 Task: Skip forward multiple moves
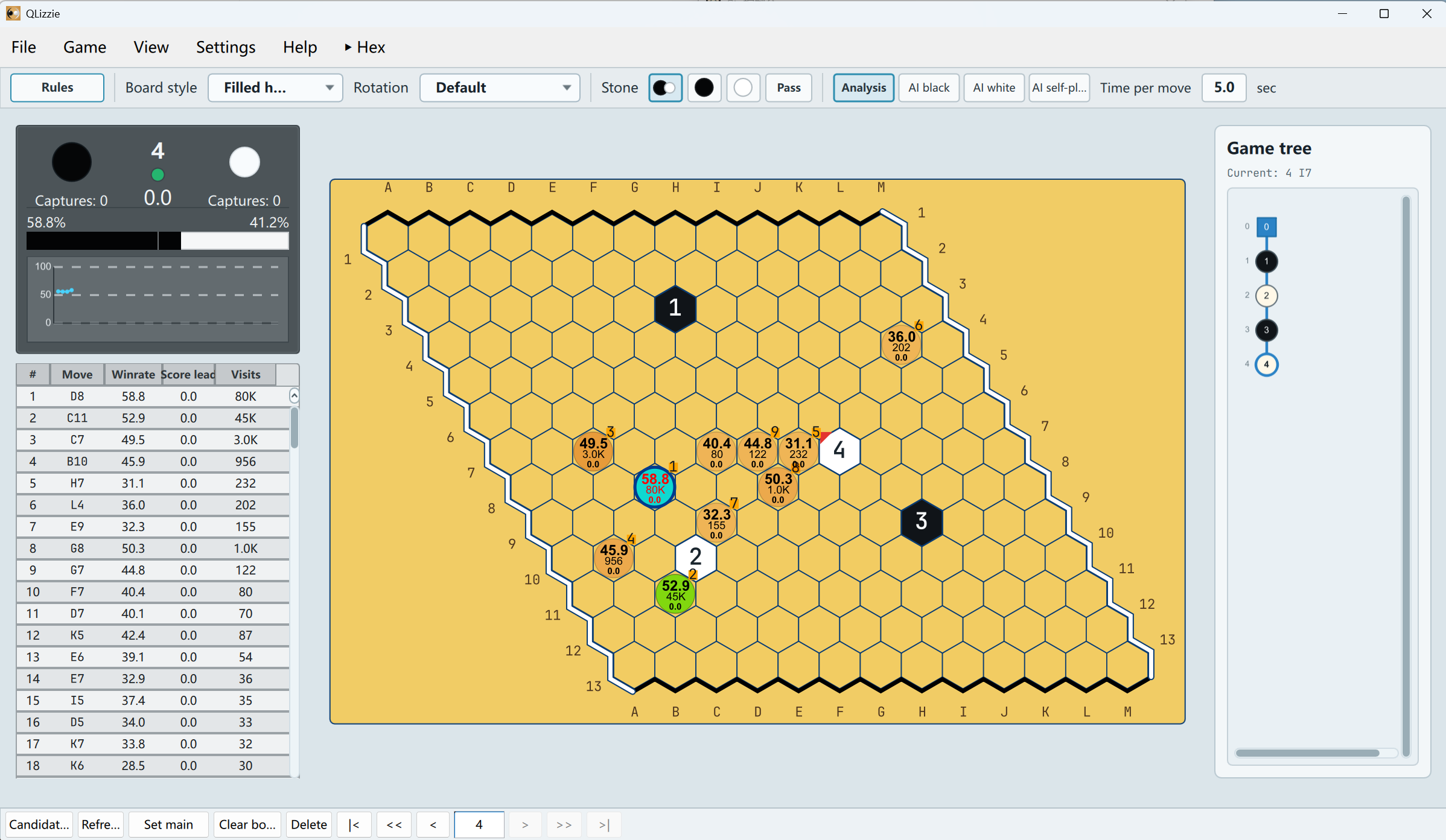pos(564,824)
